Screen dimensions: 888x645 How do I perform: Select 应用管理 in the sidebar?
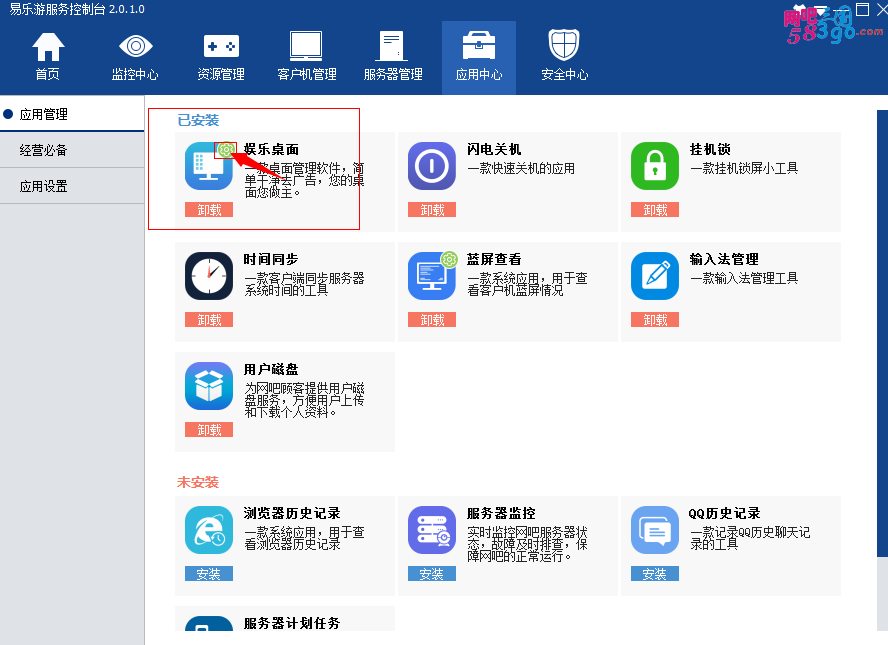(x=72, y=114)
